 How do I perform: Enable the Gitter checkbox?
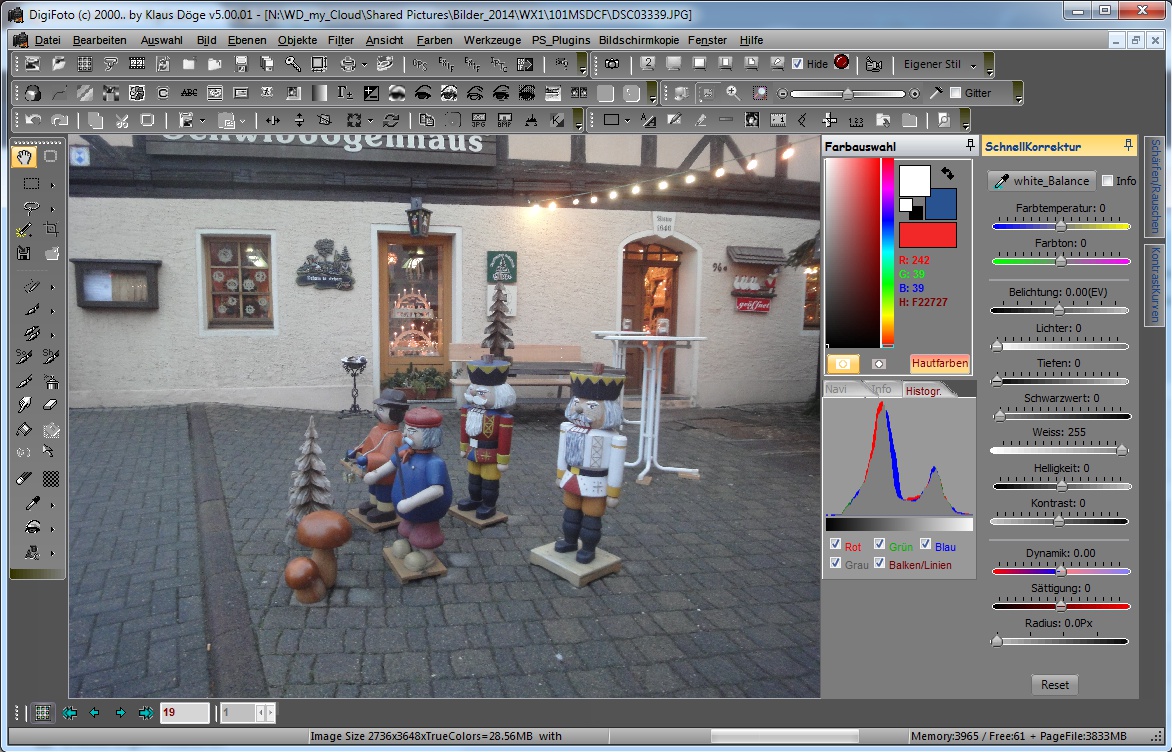tap(956, 93)
